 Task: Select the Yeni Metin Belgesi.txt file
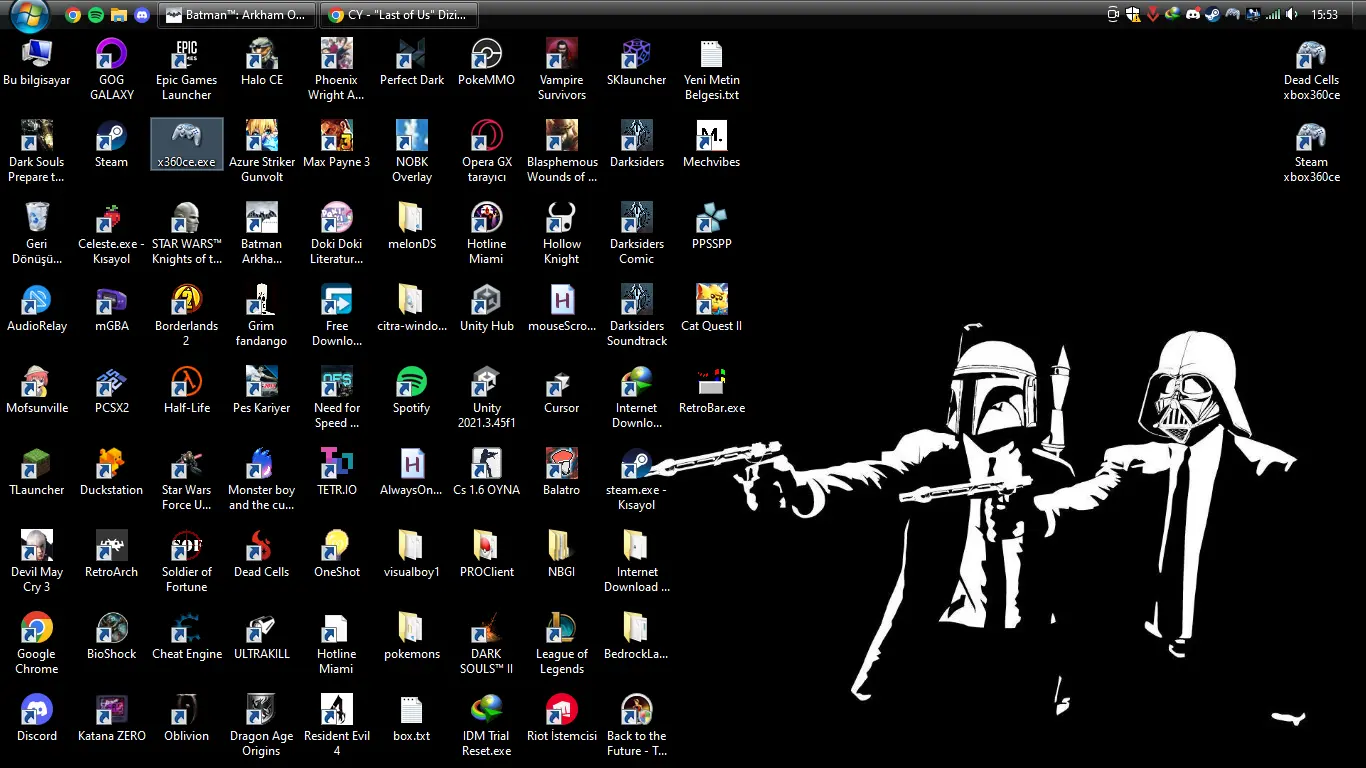tap(712, 69)
